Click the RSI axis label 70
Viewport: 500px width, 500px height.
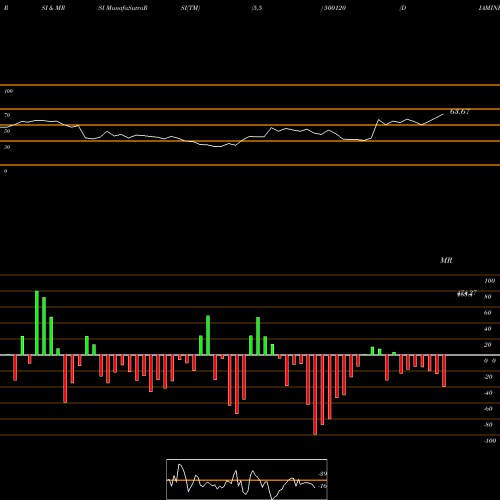[7, 115]
